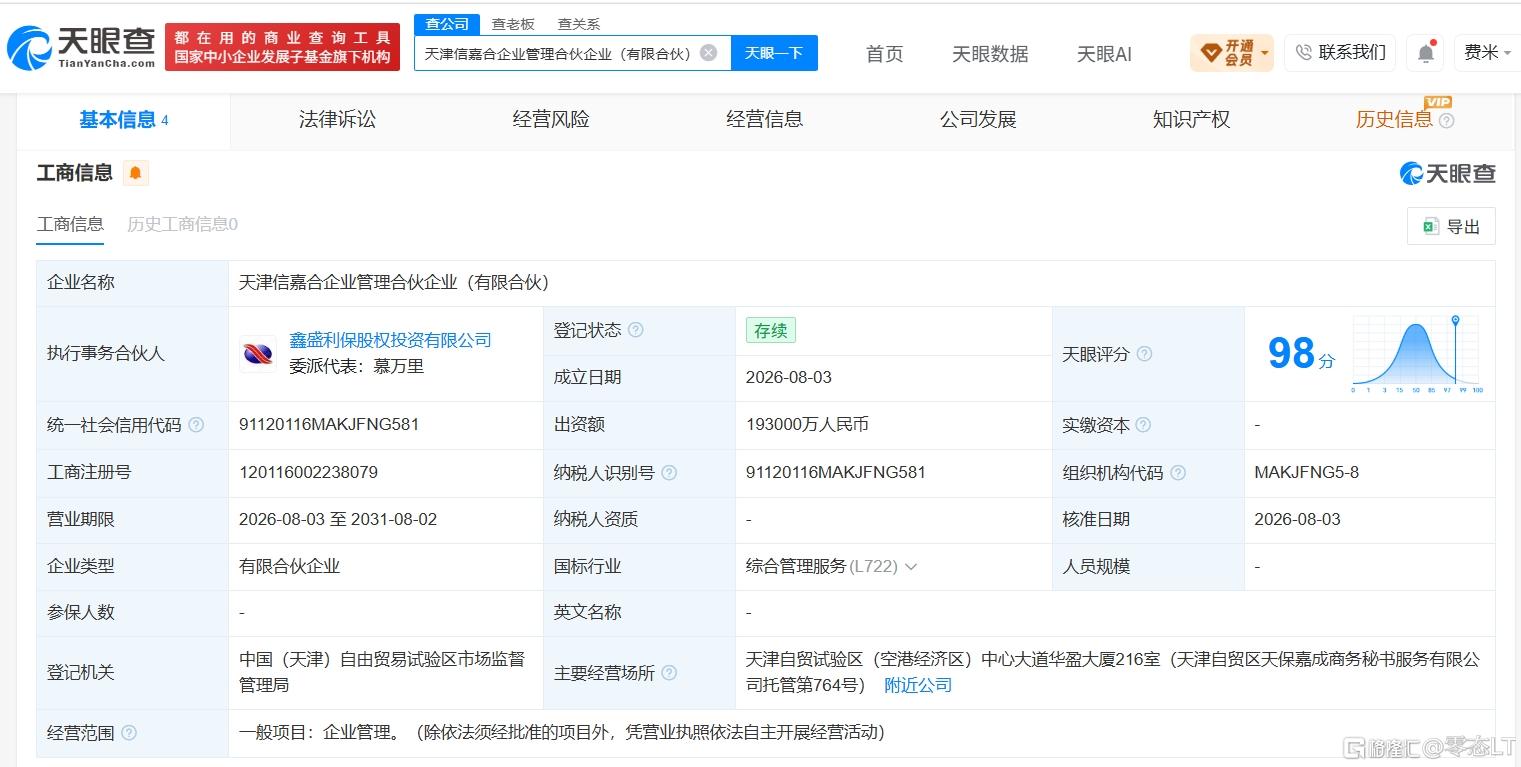Open the 开通会员 dropdown arrow
This screenshot has width=1521, height=767.
pyautogui.click(x=1265, y=53)
